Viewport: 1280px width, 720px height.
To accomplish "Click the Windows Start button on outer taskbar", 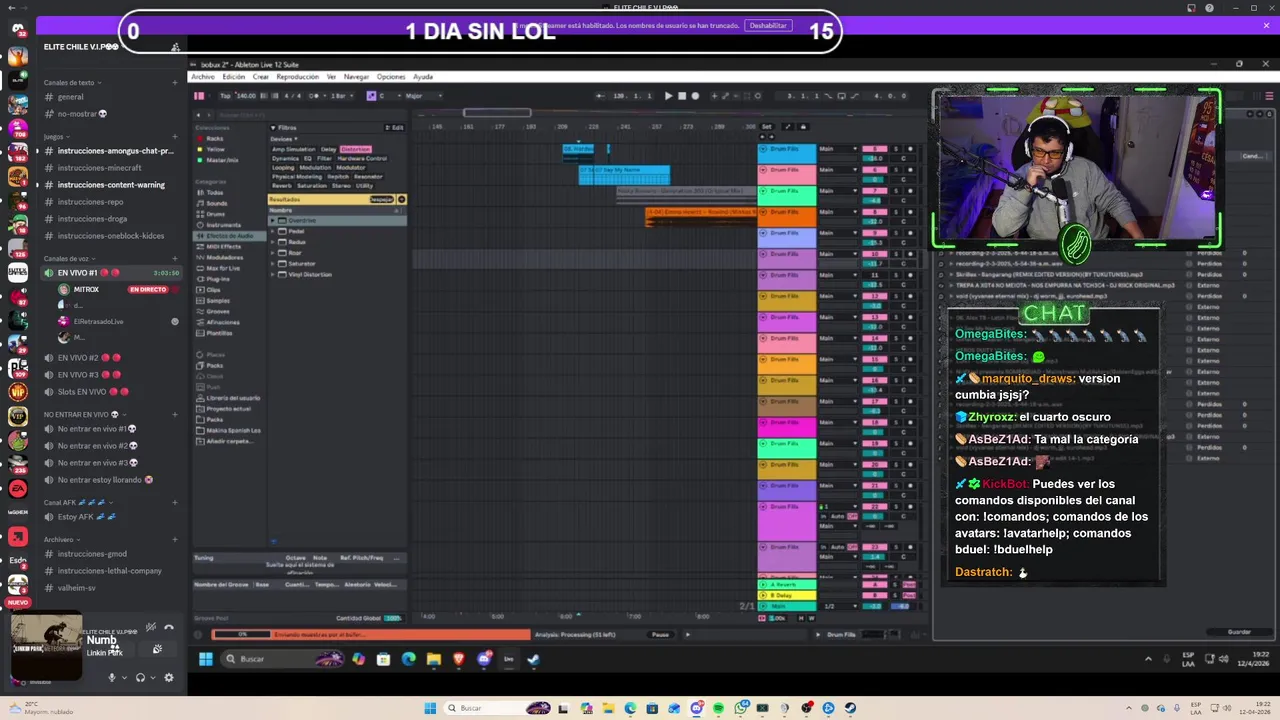I will point(430,708).
